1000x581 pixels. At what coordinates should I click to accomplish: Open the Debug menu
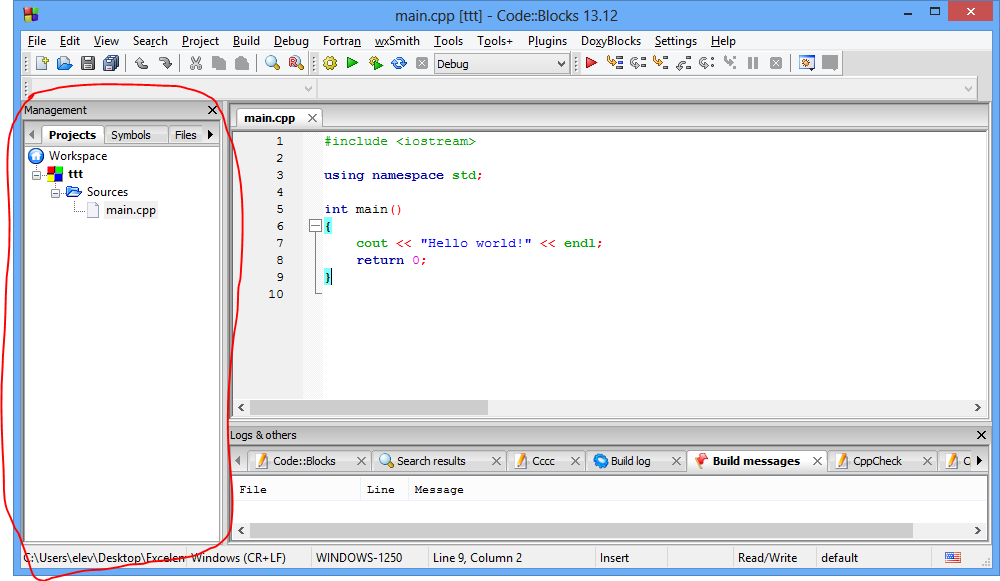tap(291, 41)
